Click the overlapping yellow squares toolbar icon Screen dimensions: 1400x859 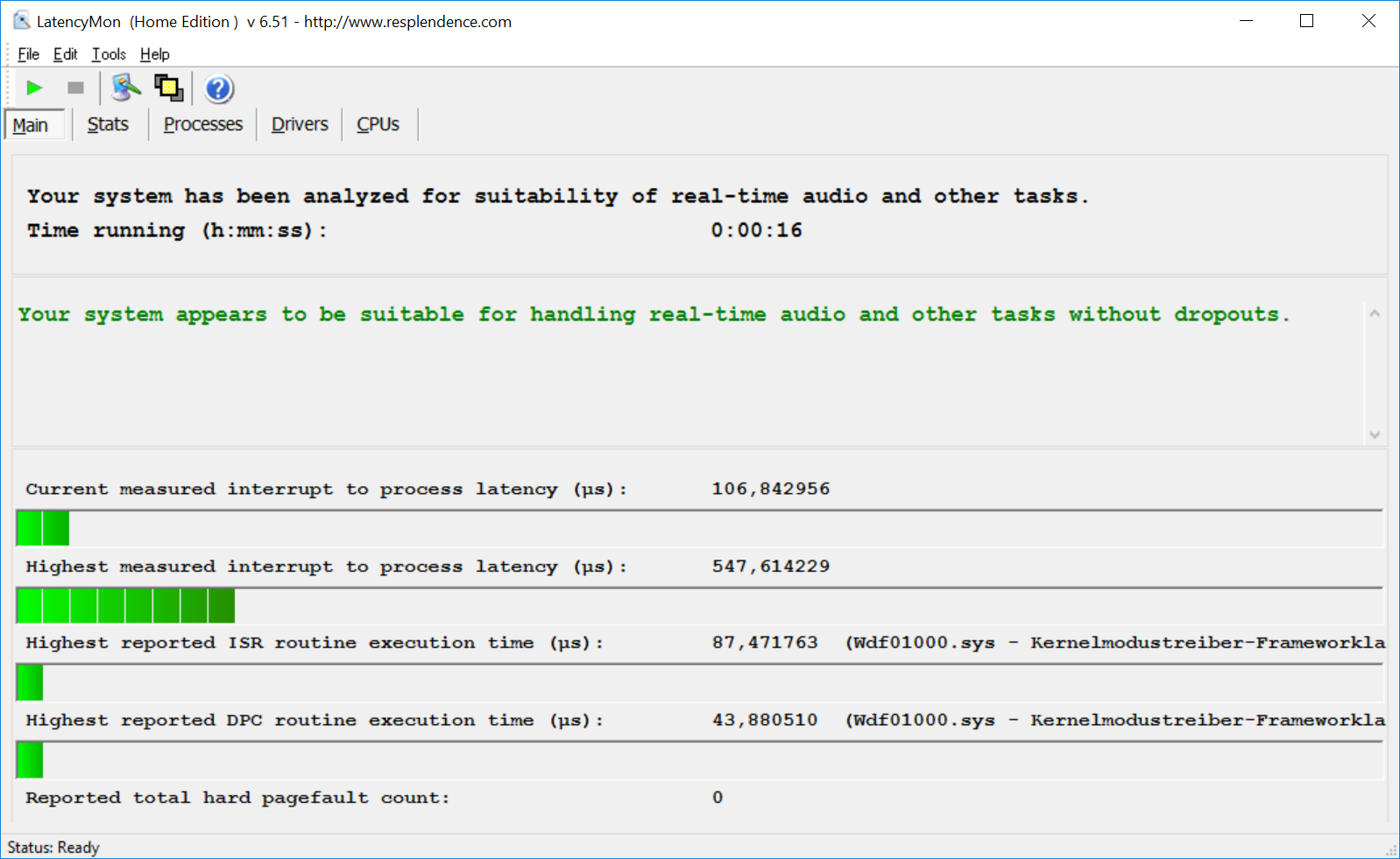click(x=168, y=88)
